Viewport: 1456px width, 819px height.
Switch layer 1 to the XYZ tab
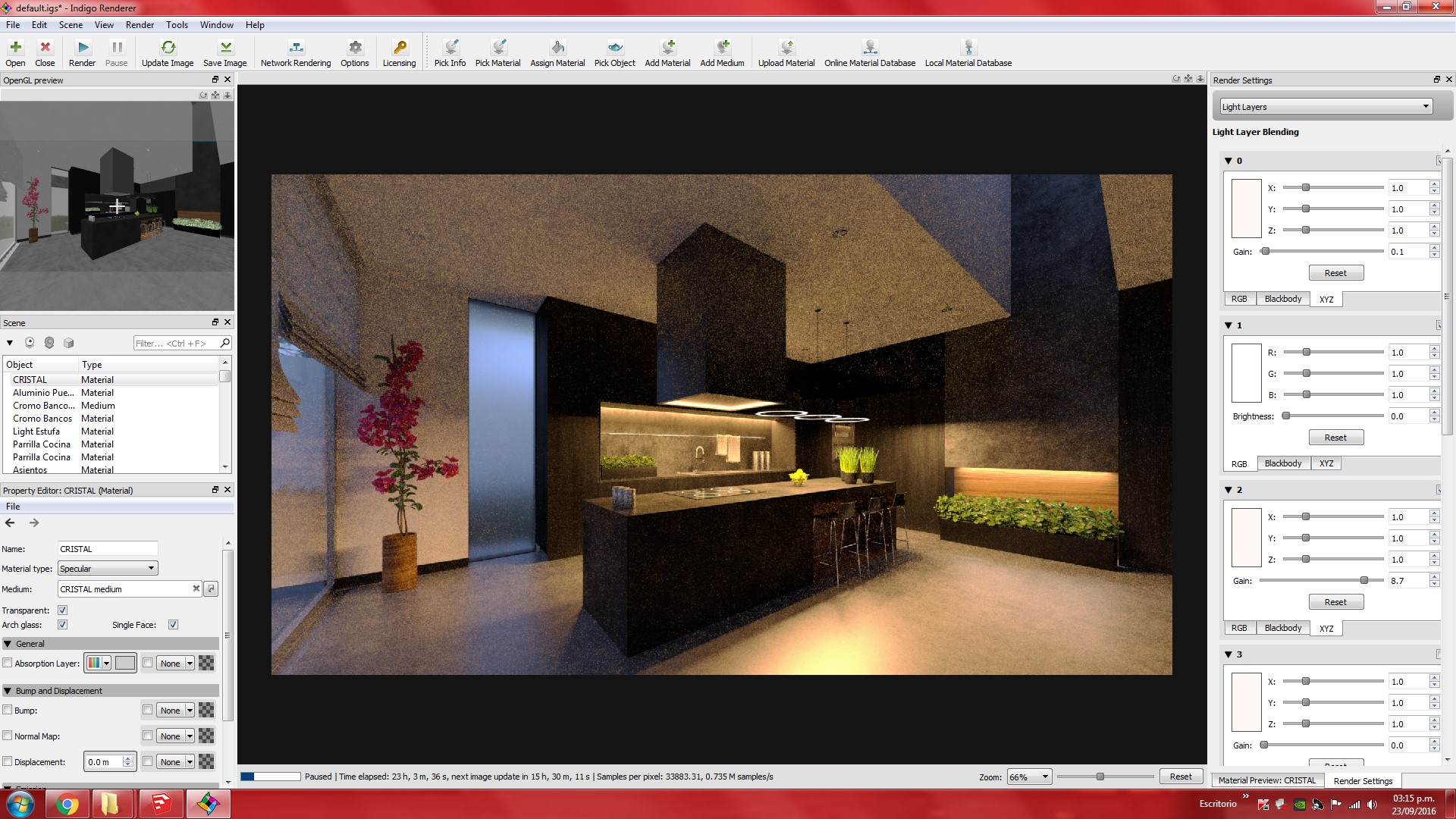click(x=1326, y=463)
